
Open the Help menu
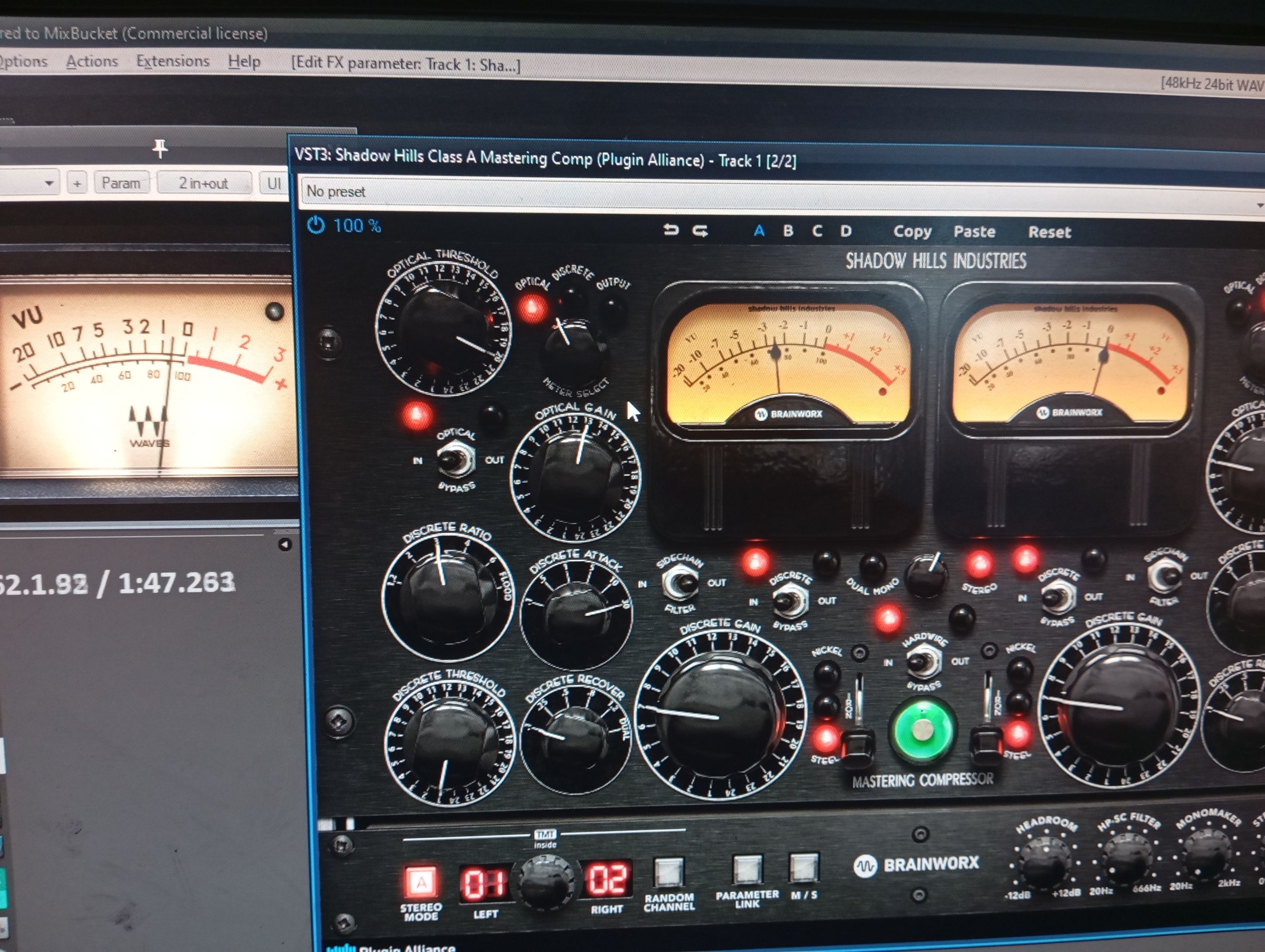244,61
